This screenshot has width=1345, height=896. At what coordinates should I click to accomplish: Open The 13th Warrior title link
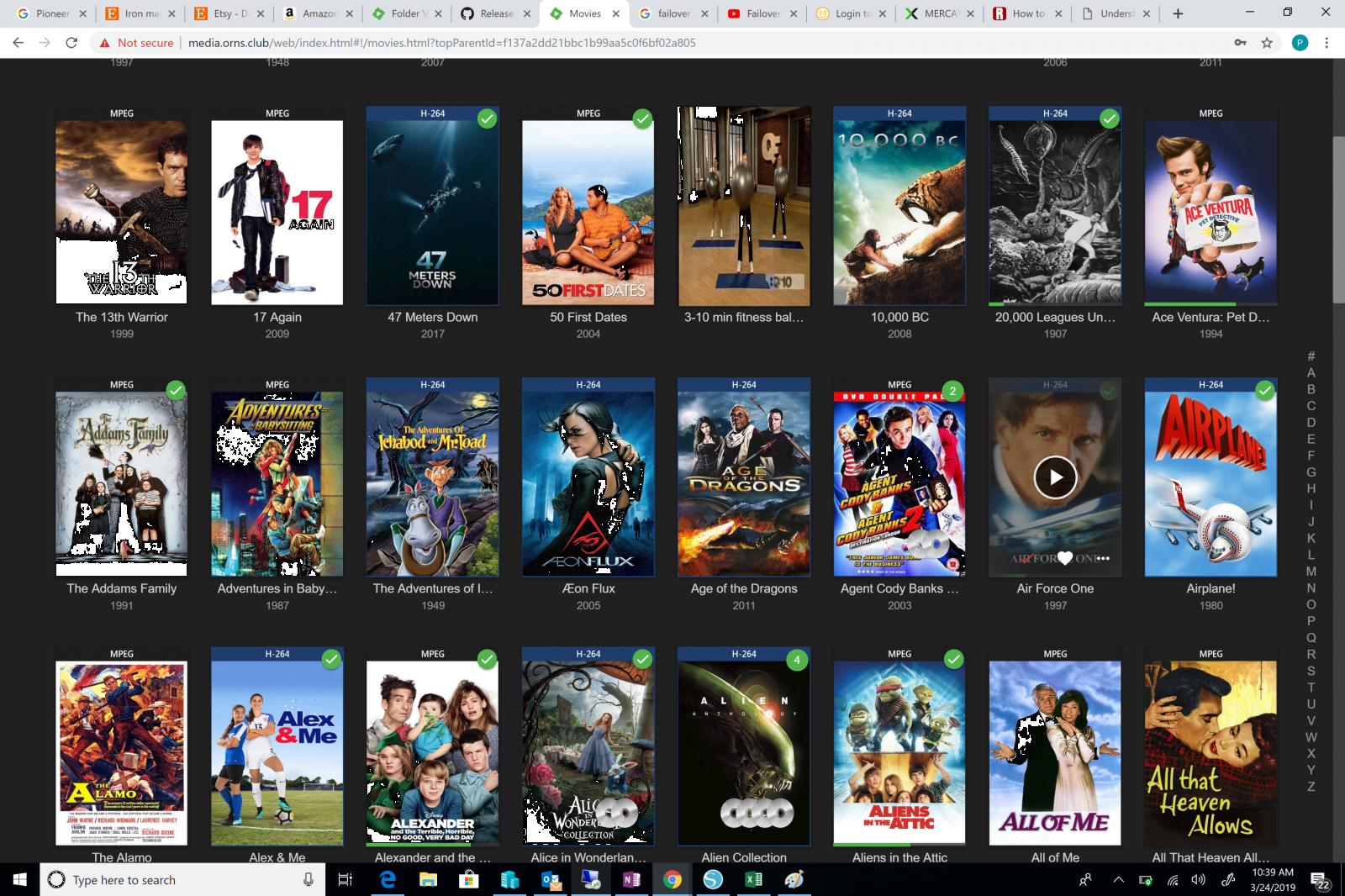click(x=122, y=317)
